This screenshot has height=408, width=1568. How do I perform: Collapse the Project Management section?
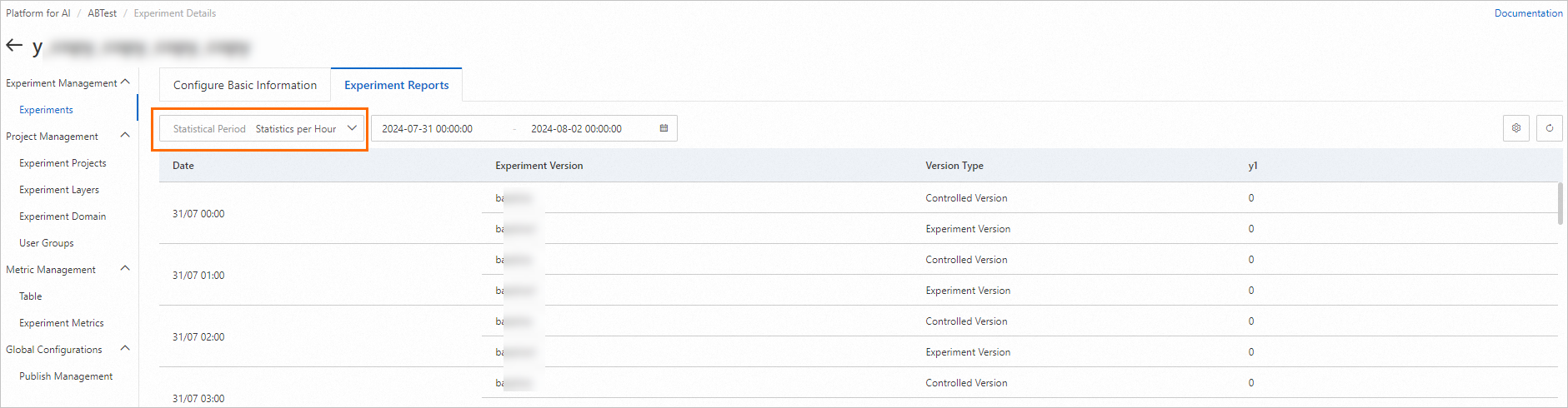[125, 136]
